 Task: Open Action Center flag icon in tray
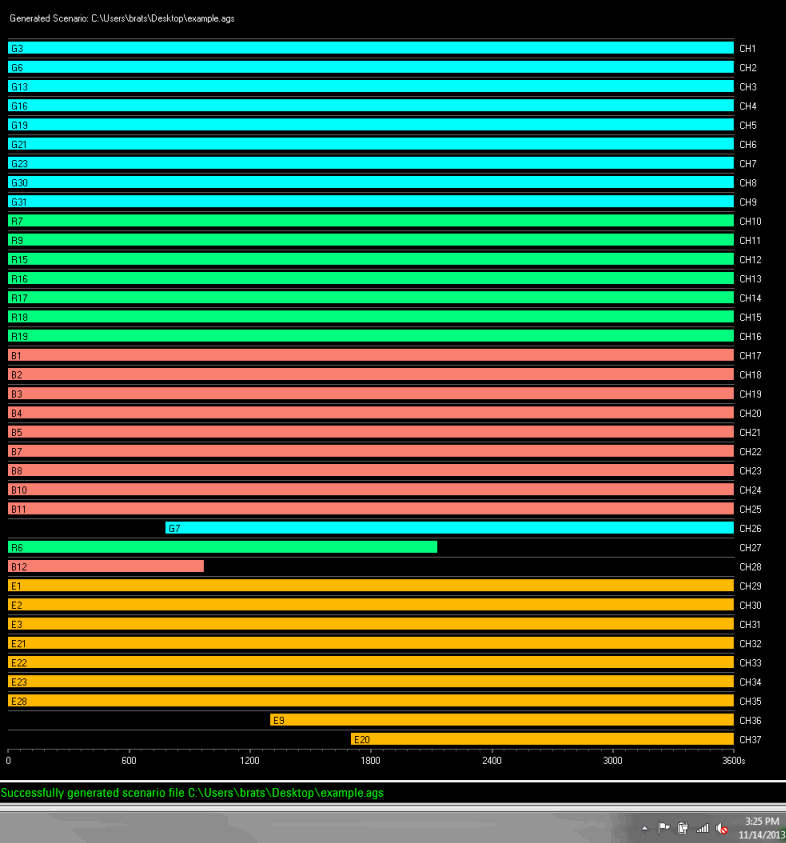tap(664, 828)
